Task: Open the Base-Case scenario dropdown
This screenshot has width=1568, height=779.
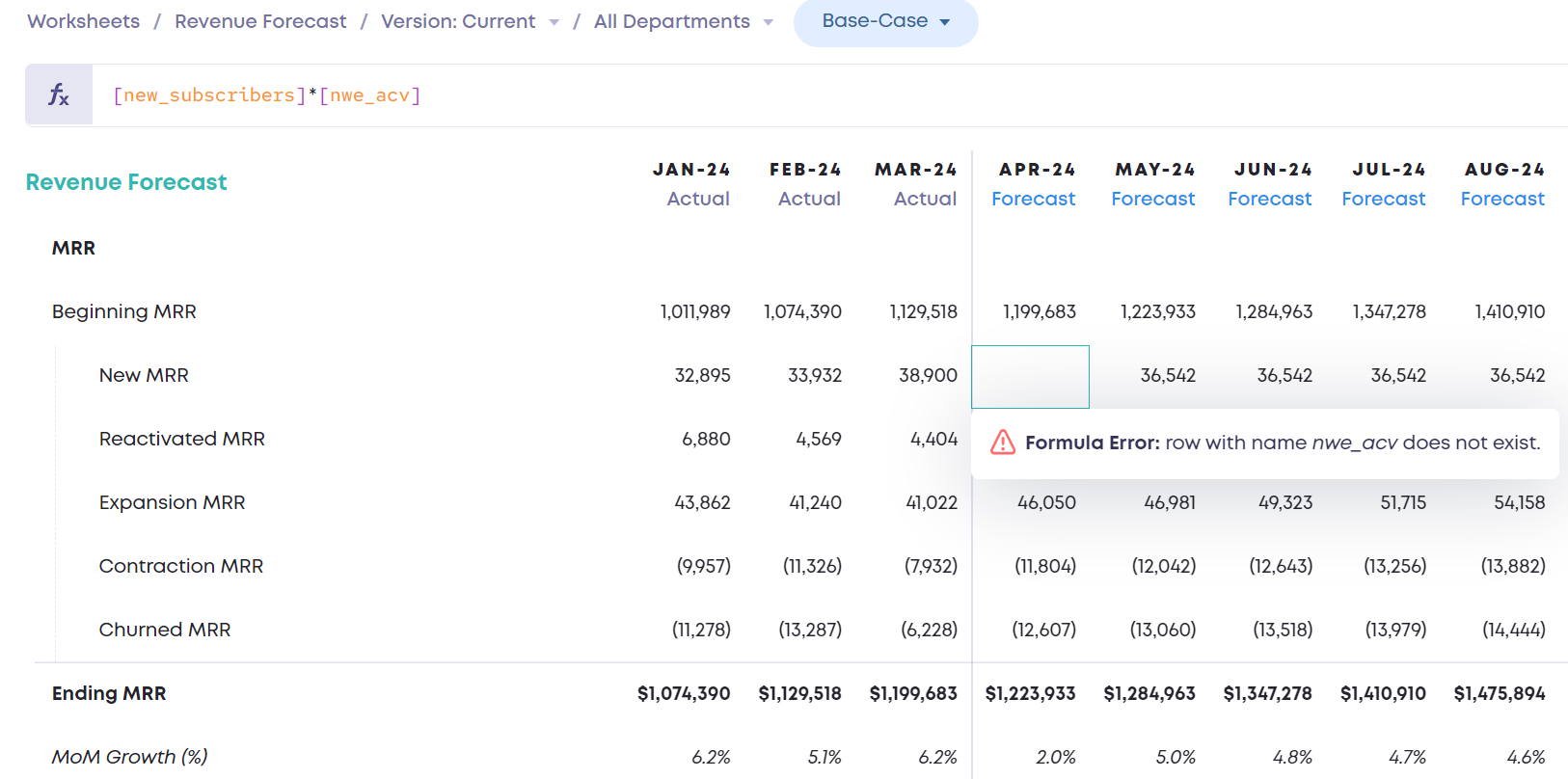Action: tap(885, 21)
